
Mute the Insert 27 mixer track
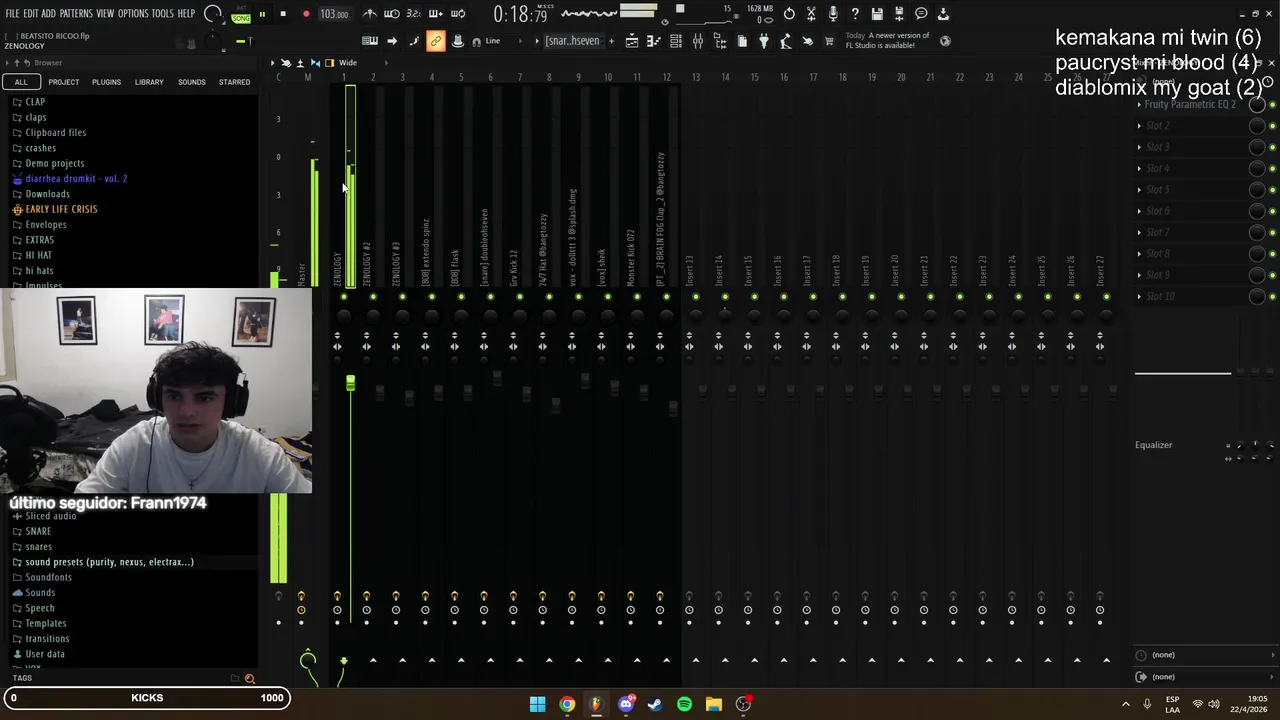(x=1106, y=297)
